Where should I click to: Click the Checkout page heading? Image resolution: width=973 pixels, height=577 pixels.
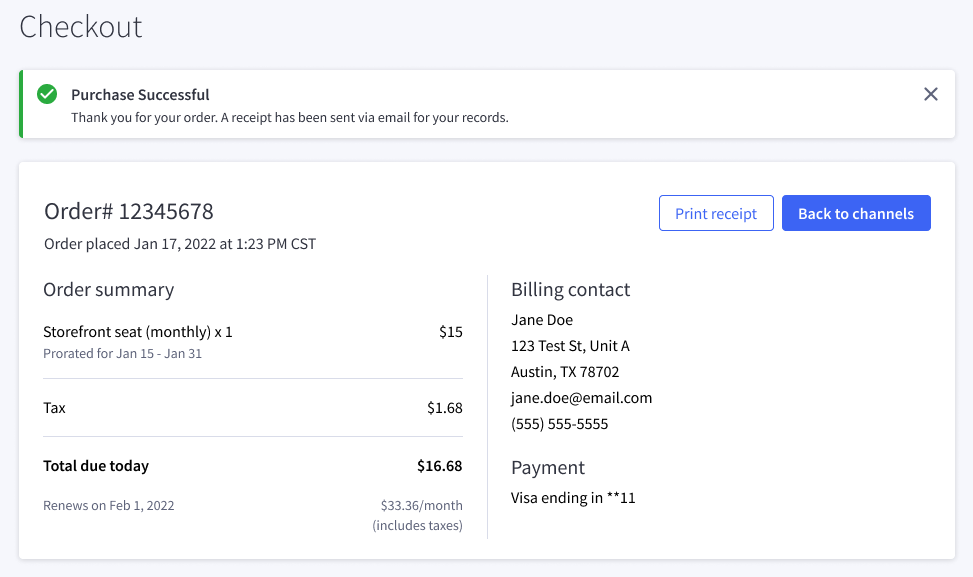[81, 26]
